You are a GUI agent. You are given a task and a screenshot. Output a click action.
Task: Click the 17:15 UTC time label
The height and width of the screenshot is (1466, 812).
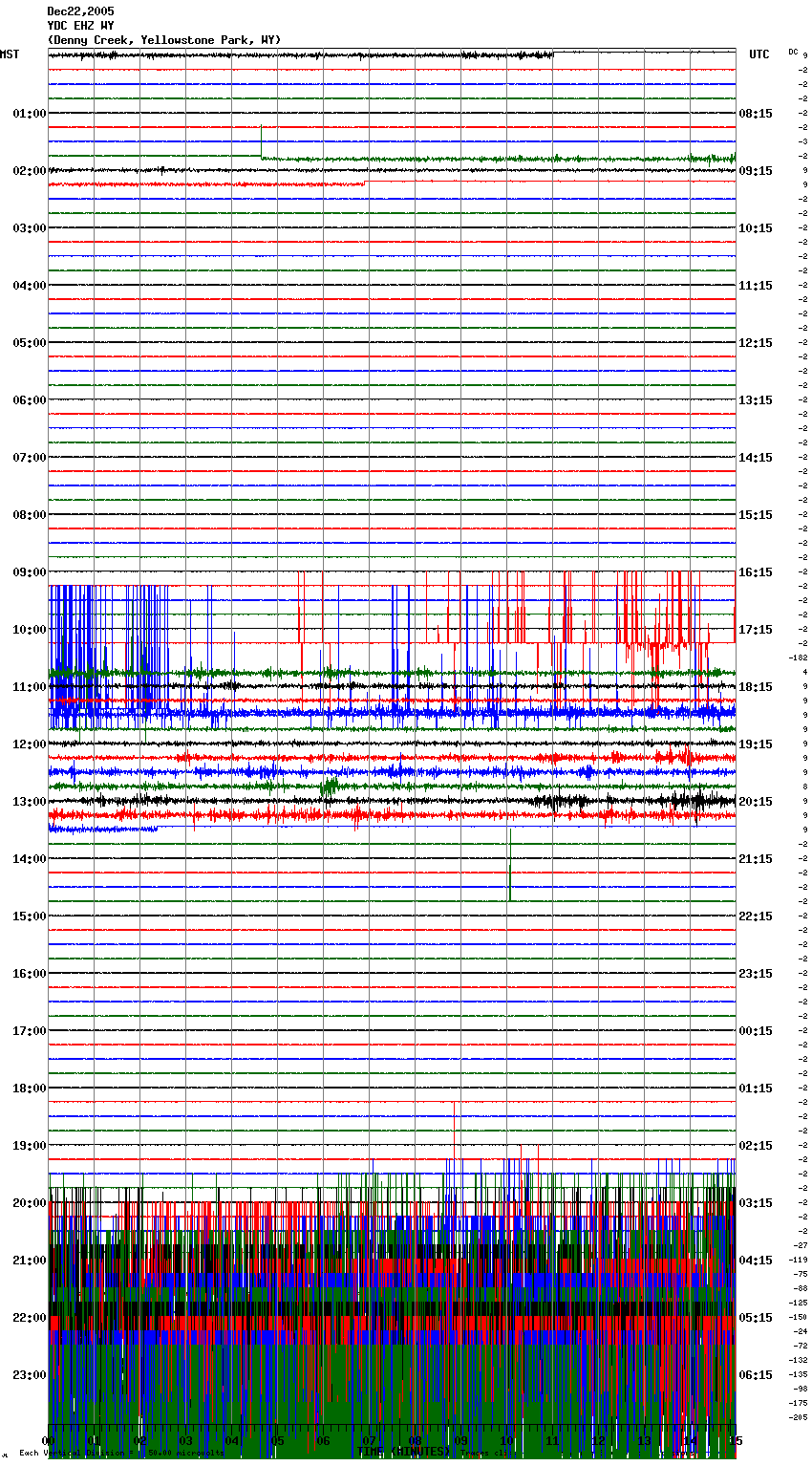tap(756, 630)
